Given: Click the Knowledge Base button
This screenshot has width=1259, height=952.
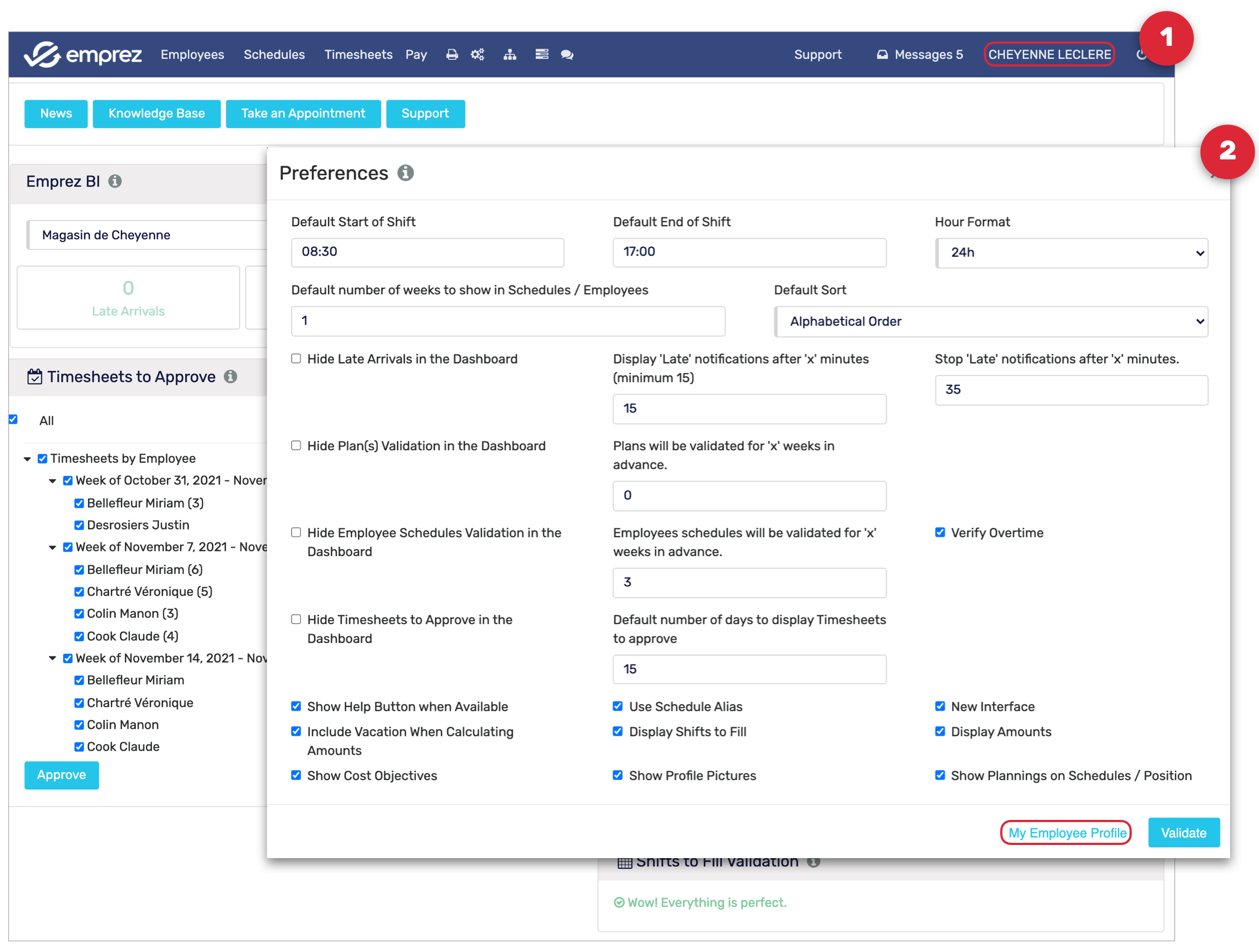Looking at the screenshot, I should [x=157, y=114].
